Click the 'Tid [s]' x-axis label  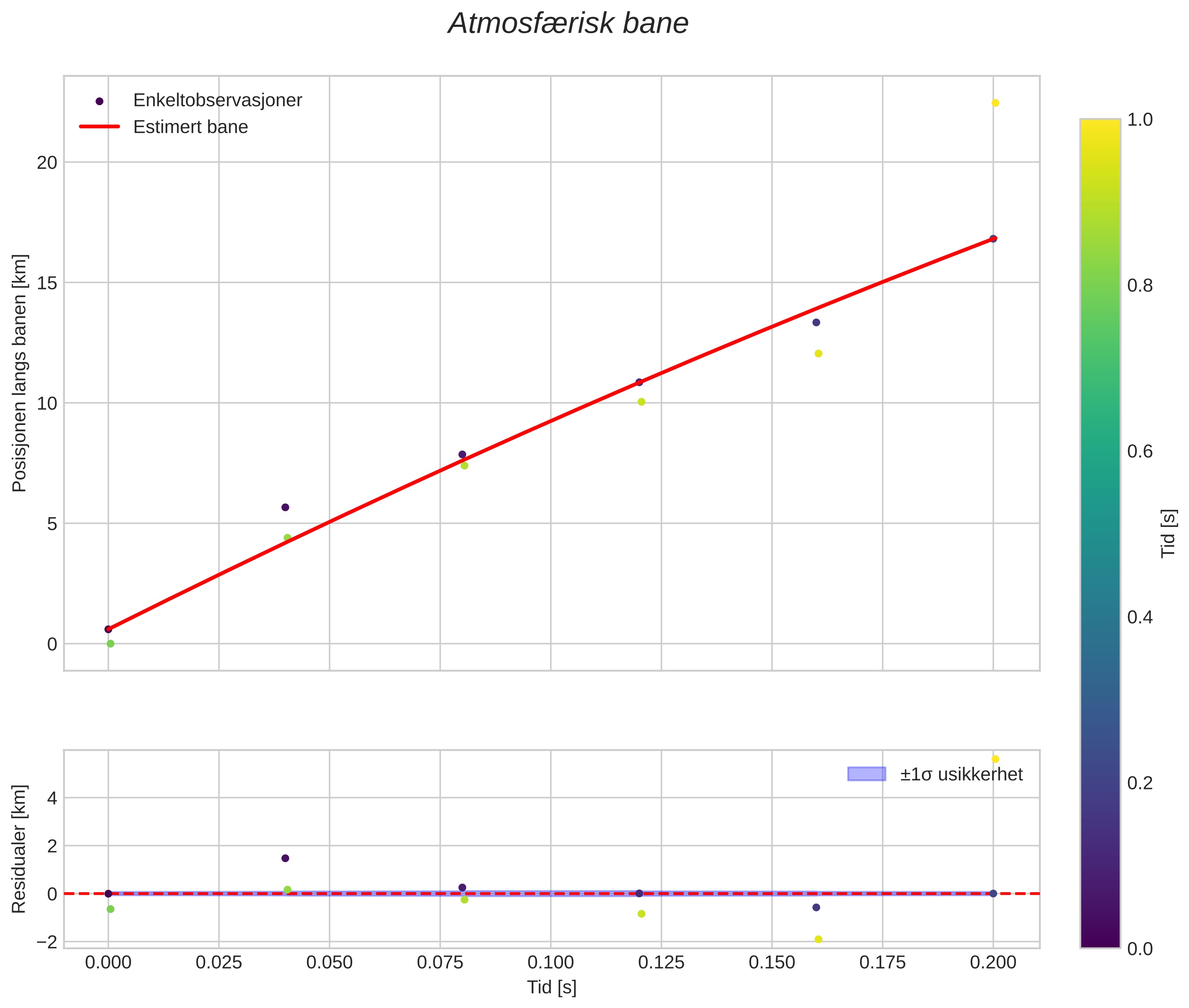(x=551, y=987)
